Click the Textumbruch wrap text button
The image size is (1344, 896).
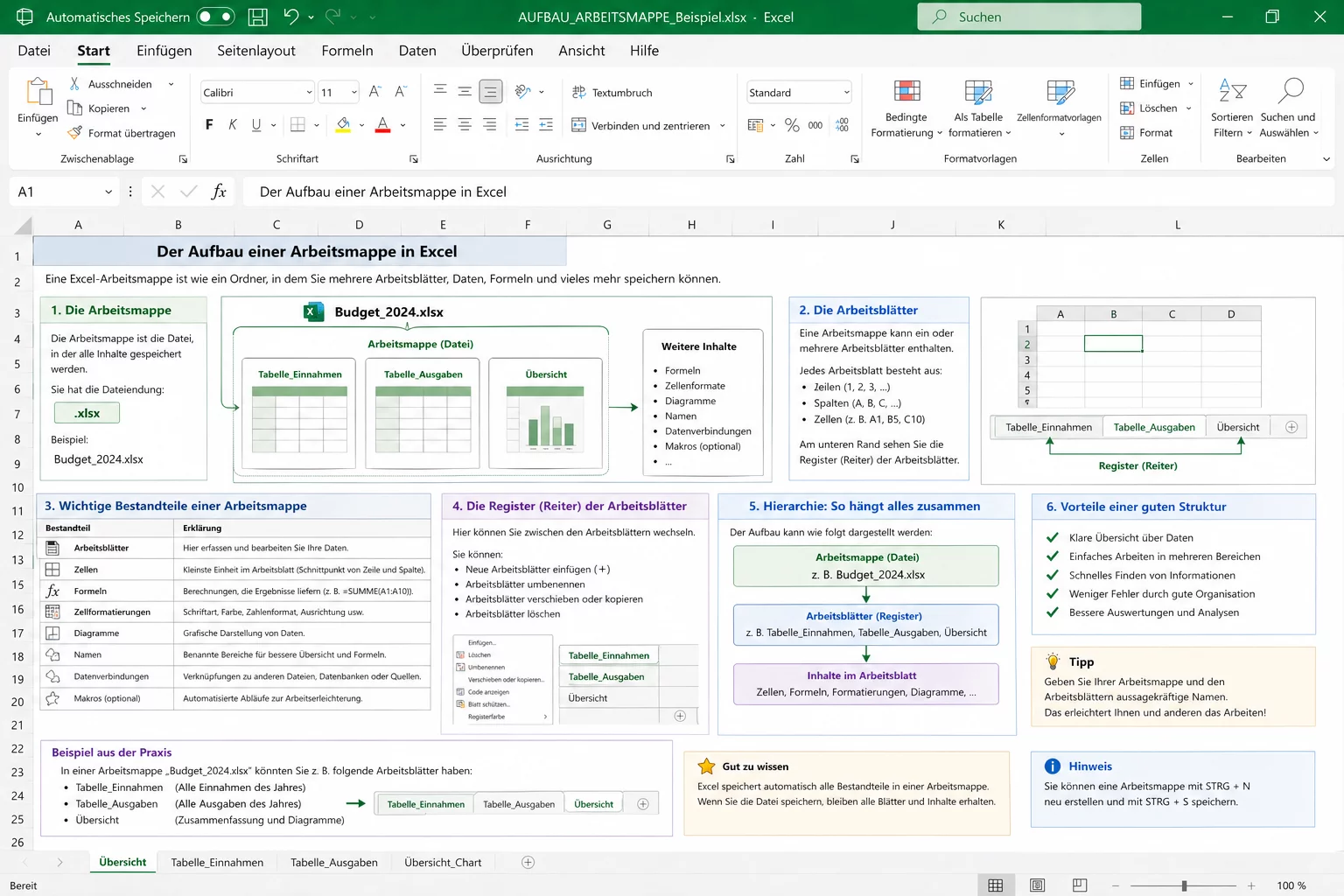(x=612, y=93)
